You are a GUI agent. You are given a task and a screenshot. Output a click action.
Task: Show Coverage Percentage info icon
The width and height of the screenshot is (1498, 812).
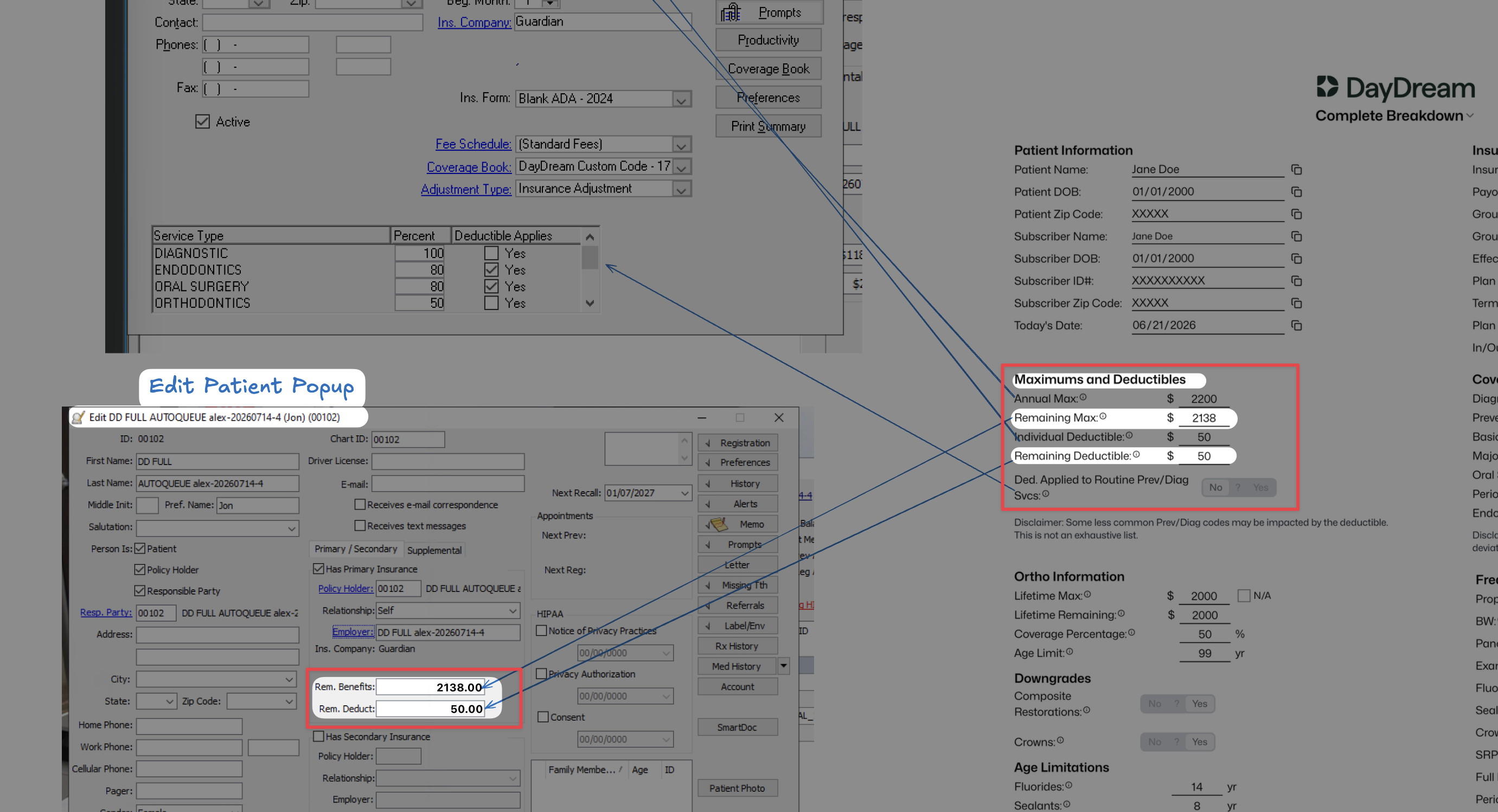click(1132, 633)
